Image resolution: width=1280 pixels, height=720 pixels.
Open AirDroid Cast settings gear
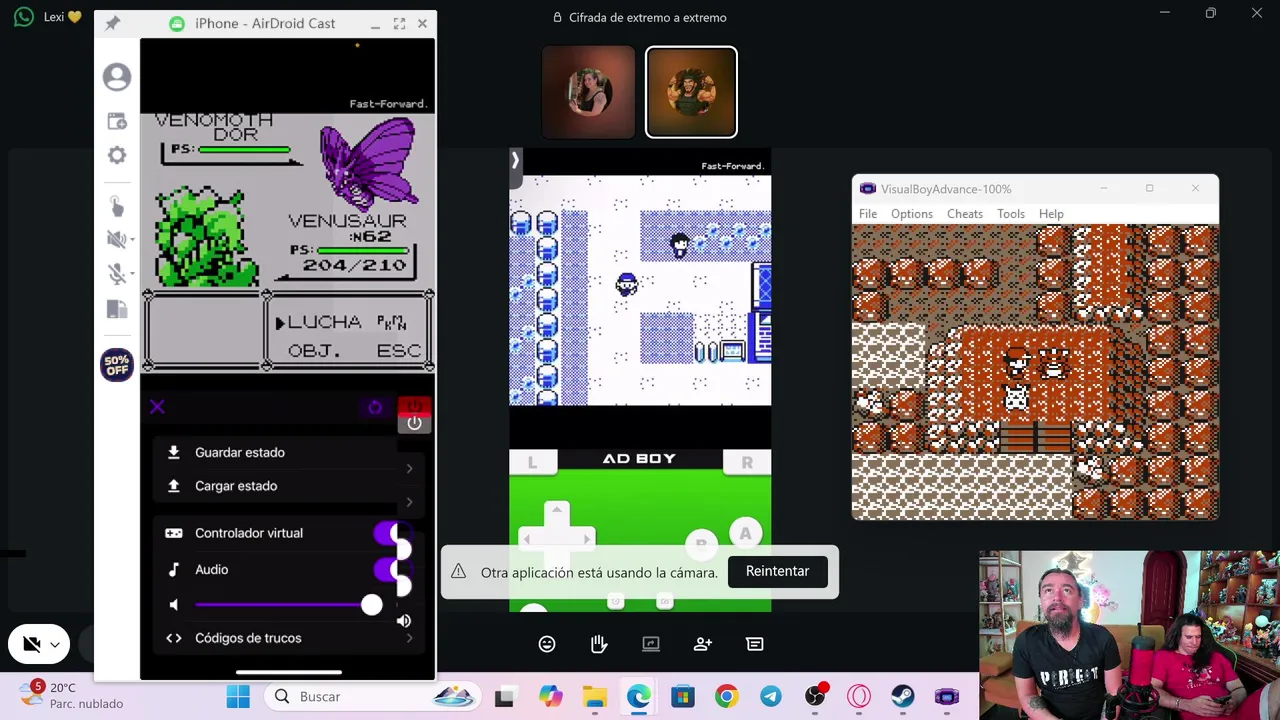point(117,155)
